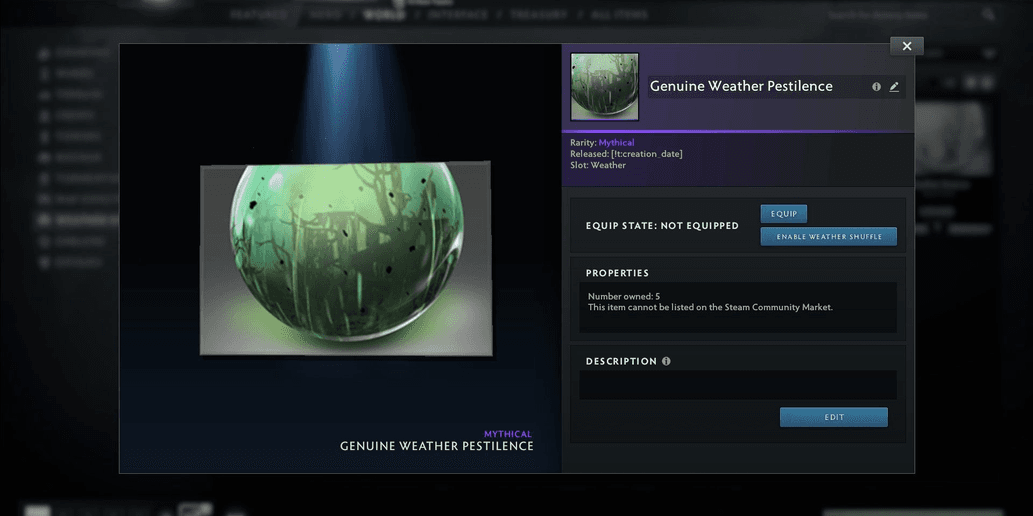Screen dimensions: 1033x516
Task: Open the World tab in background armory
Action: (x=384, y=14)
